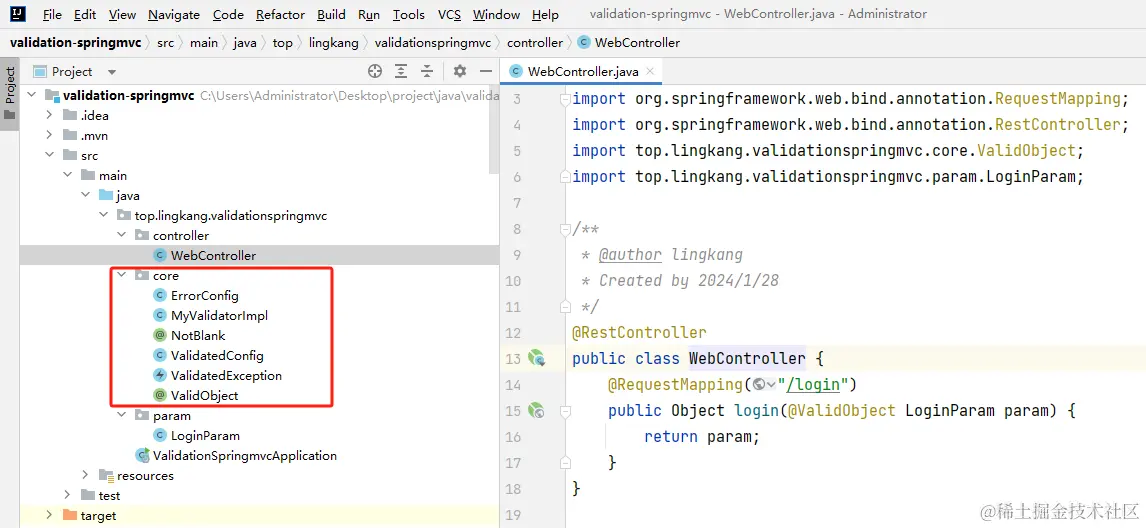Click the NotBlank annotation icon
Image resolution: width=1146 pixels, height=528 pixels.
click(159, 336)
